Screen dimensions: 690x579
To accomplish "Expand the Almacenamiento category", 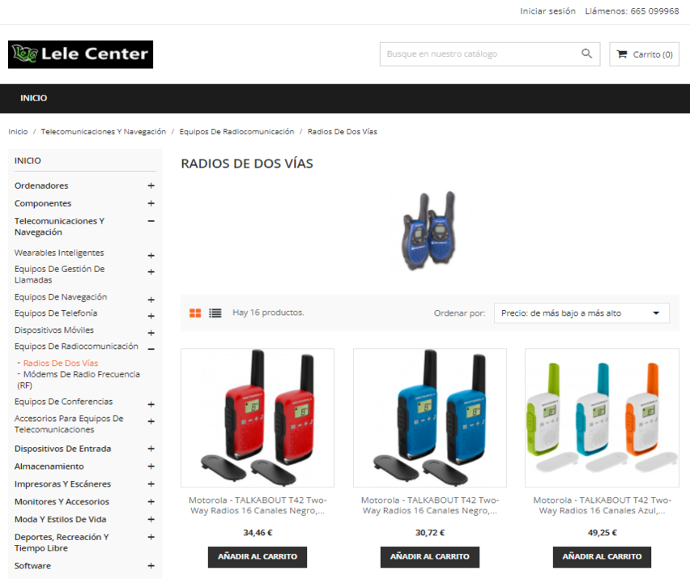I will 151,466.
